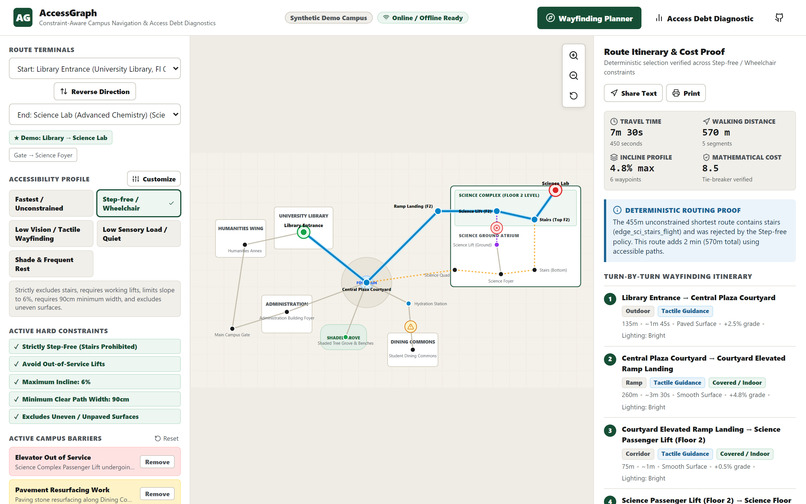Load the Demo: Library → Science Lab preset
This screenshot has width=806, height=504.
61,138
